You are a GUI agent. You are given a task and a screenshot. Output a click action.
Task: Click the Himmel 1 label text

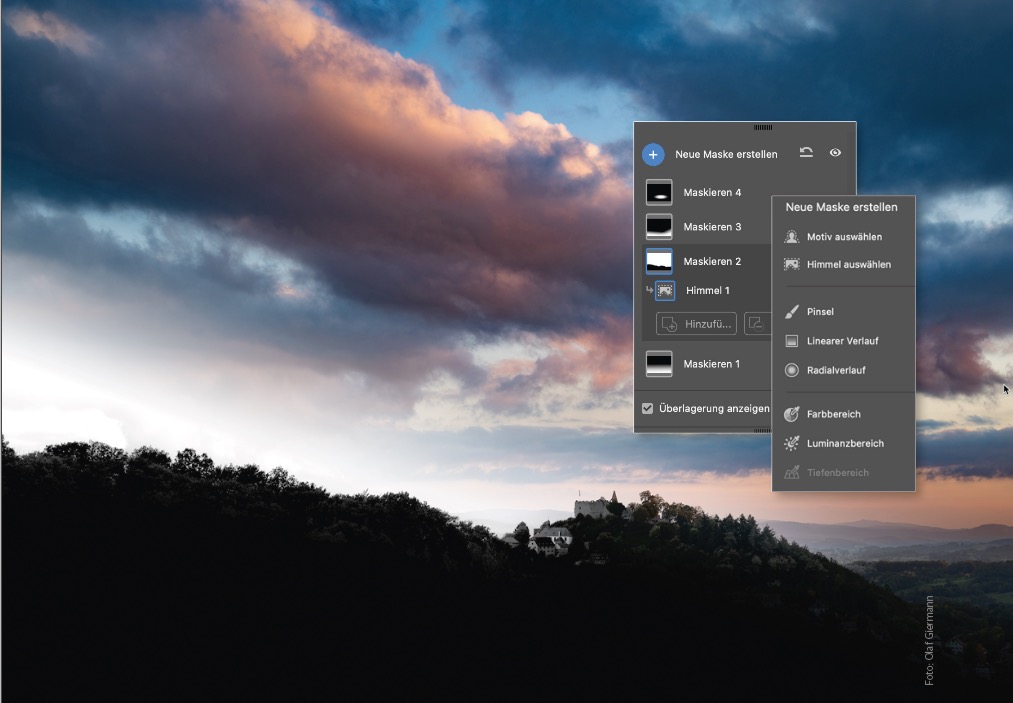(x=707, y=291)
